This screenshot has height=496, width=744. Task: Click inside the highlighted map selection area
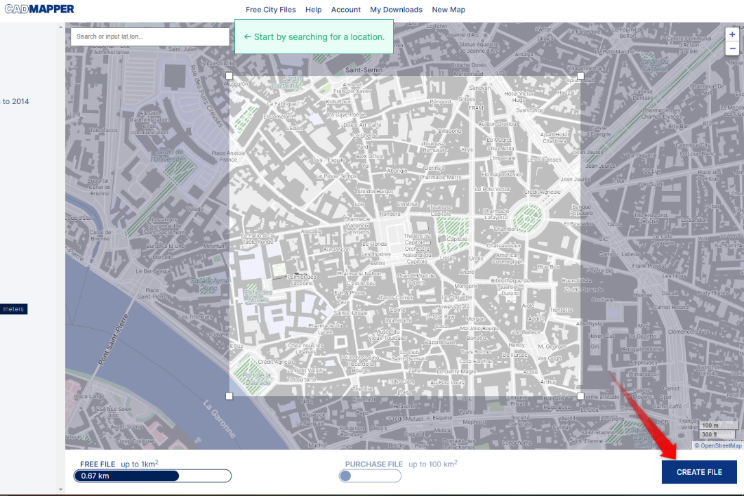tap(405, 235)
